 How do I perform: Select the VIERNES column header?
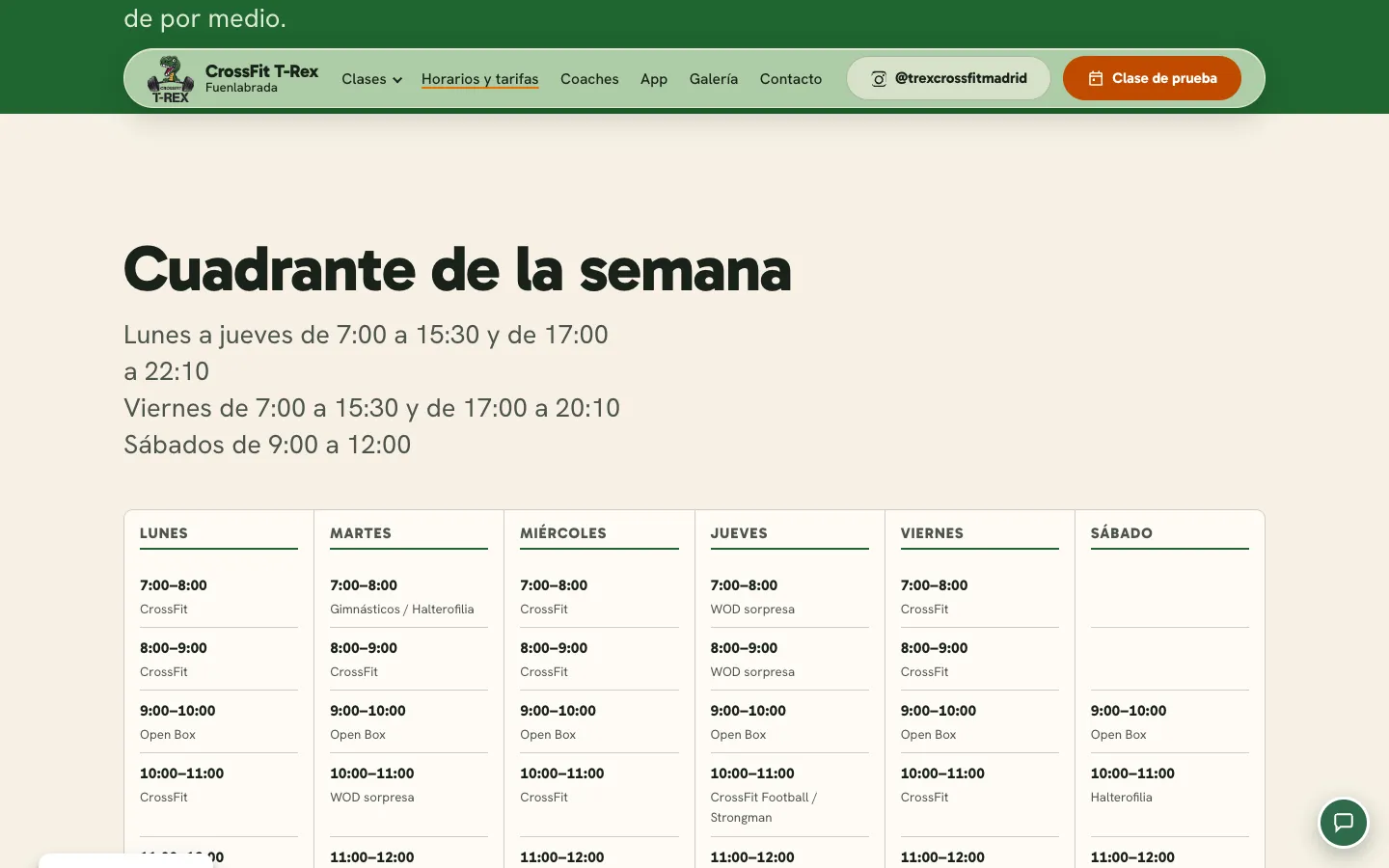tap(932, 533)
